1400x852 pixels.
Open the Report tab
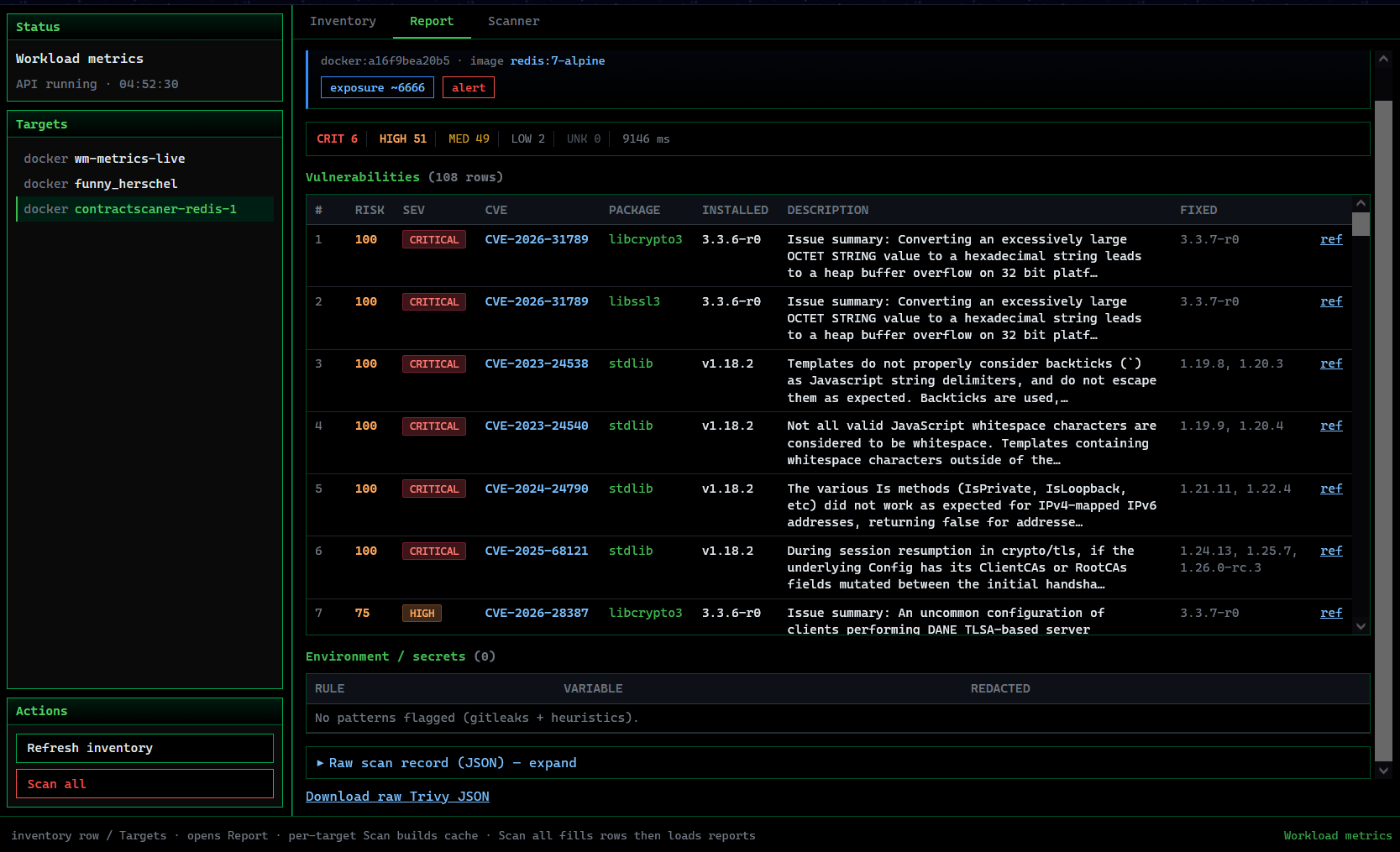tap(432, 21)
